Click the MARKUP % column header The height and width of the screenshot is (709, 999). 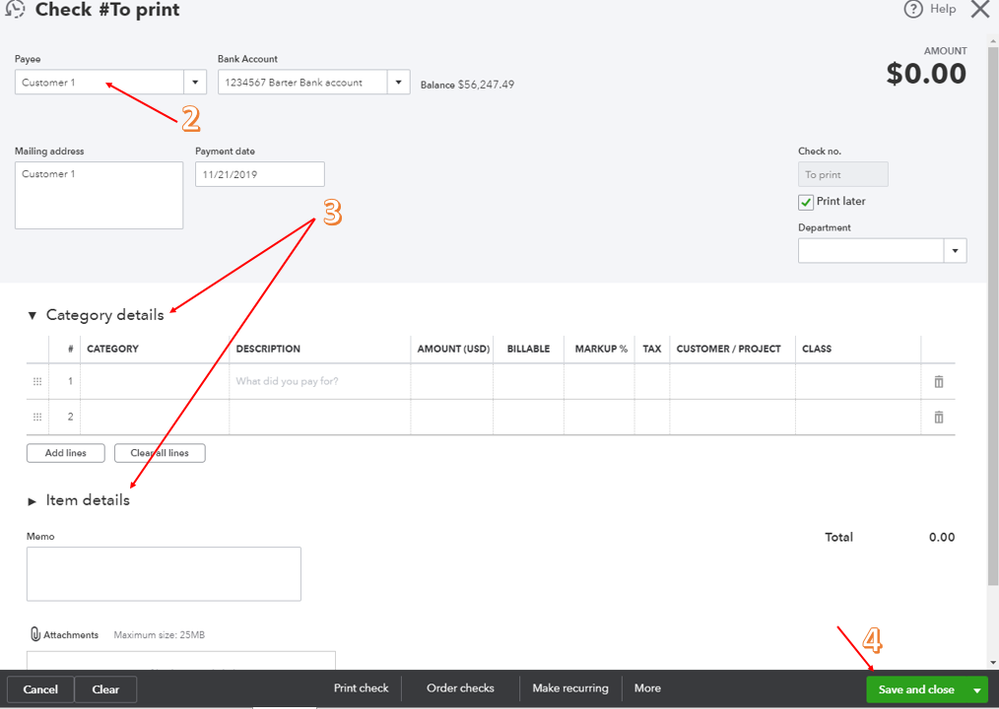[x=601, y=348]
